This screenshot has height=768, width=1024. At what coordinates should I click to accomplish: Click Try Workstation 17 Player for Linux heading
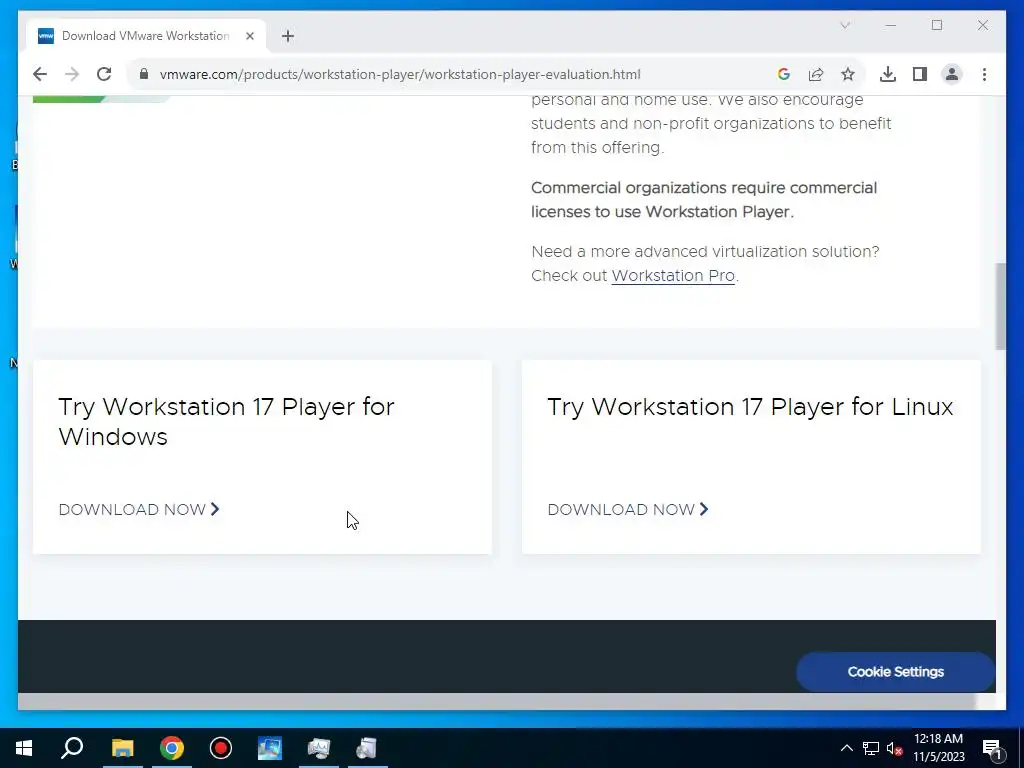(750, 407)
